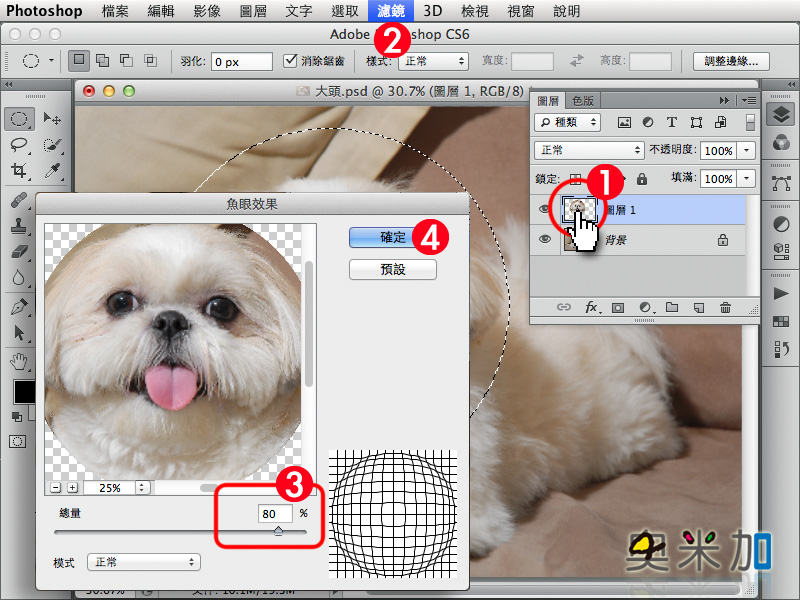Select the Blur droplet tool
The height and width of the screenshot is (600, 800).
pos(19,278)
